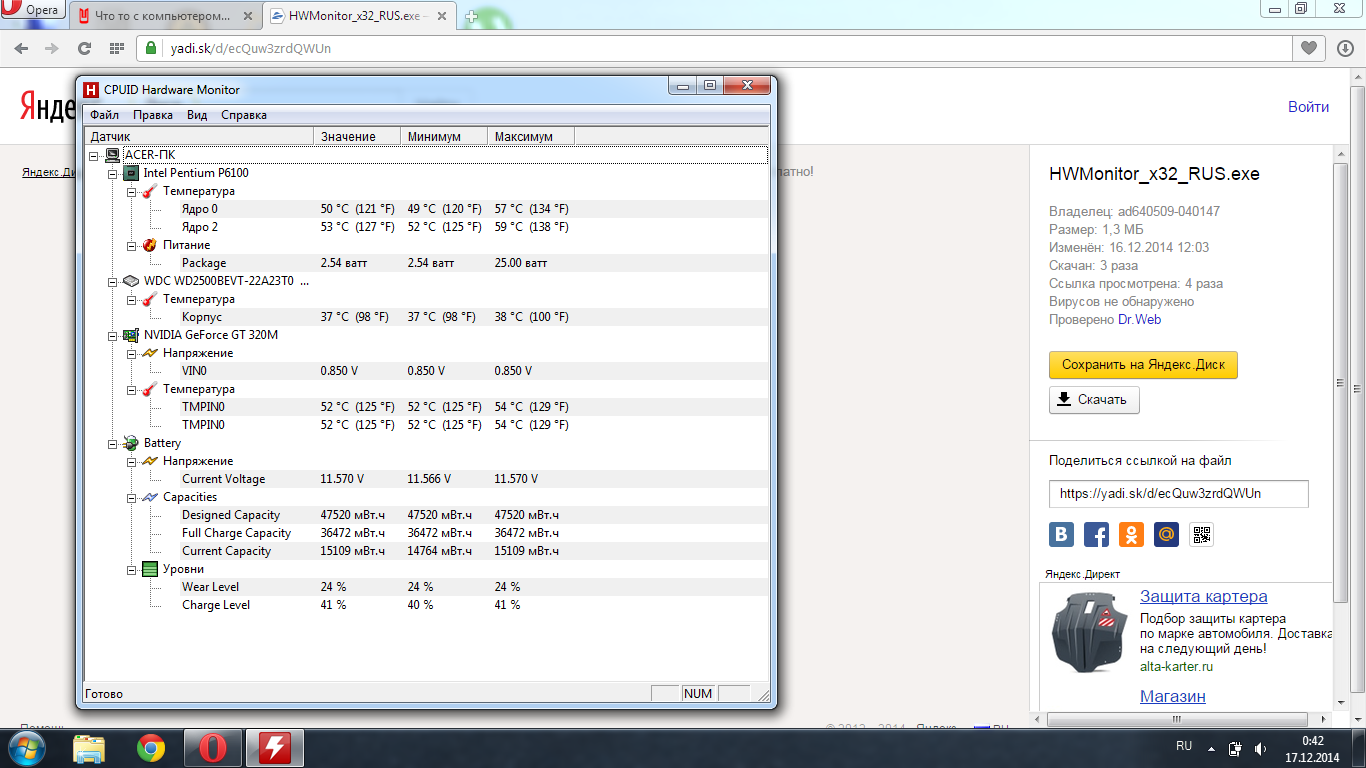Screen dimensions: 1366x768
Task: Click the voltage icon under NVIDIA Напряжение
Action: pos(150,353)
